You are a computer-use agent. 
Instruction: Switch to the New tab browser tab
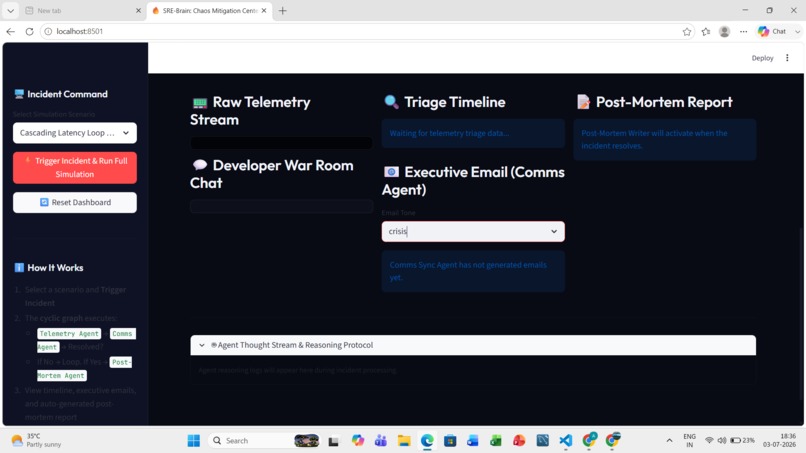click(82, 10)
